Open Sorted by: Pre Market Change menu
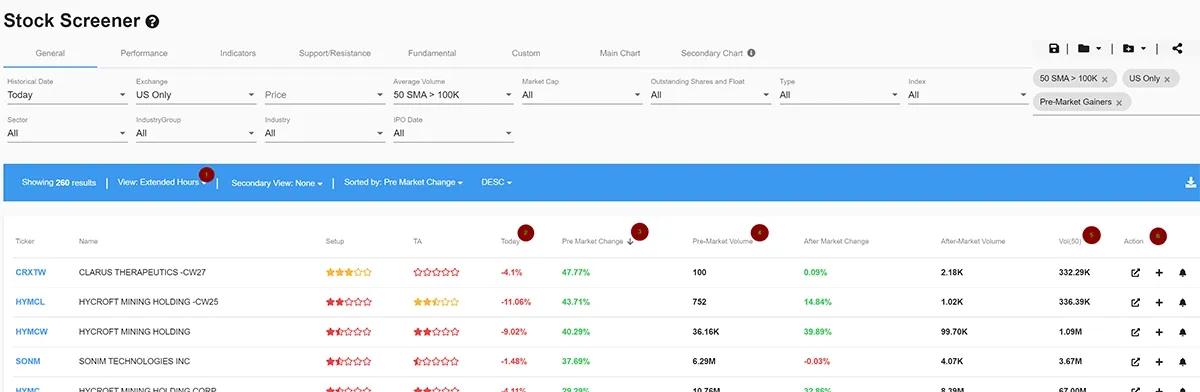Screen dimensions: 1200x392 pos(403,183)
